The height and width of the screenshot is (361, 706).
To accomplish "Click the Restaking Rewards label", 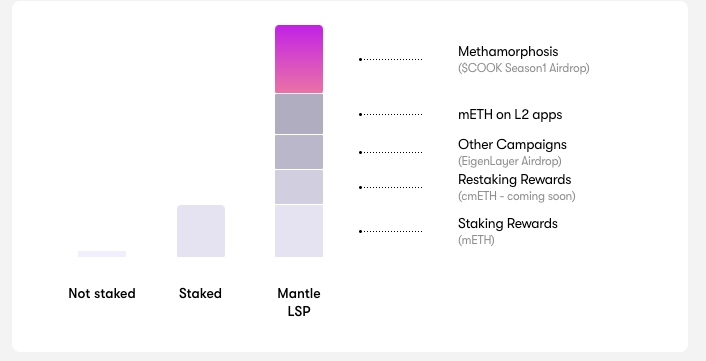I will coord(515,180).
